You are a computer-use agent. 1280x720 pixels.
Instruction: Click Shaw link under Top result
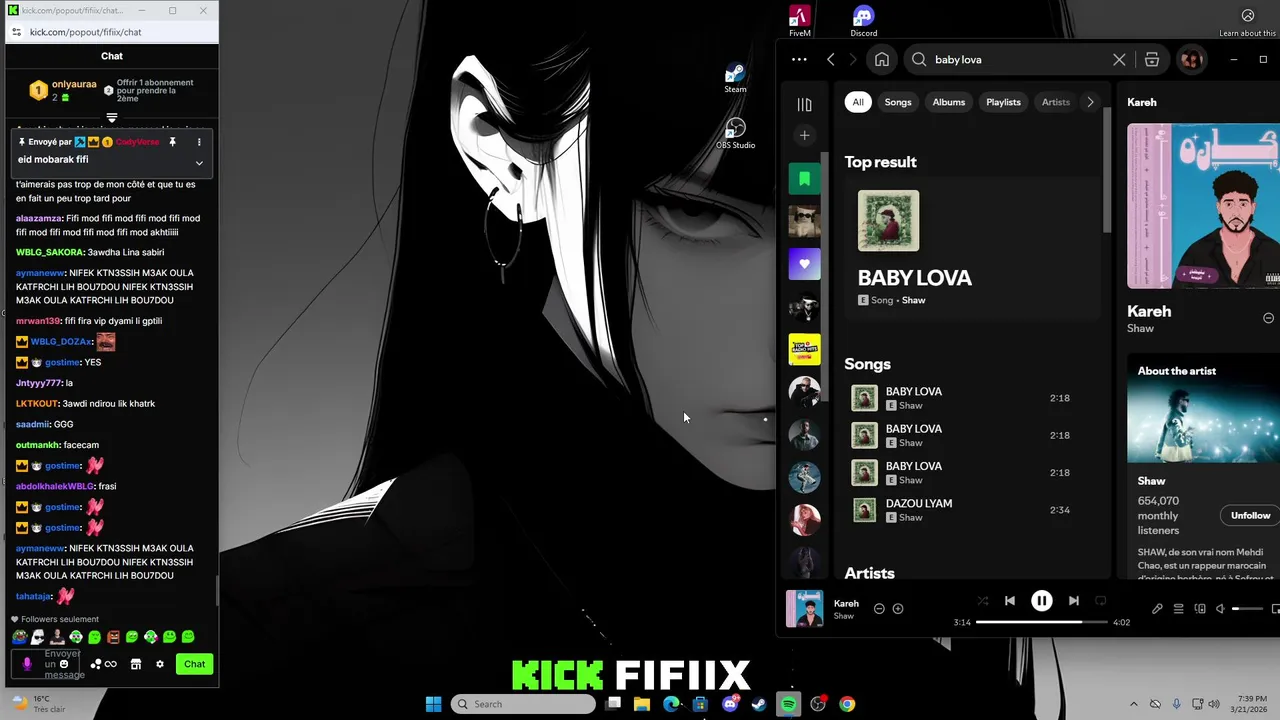[913, 300]
